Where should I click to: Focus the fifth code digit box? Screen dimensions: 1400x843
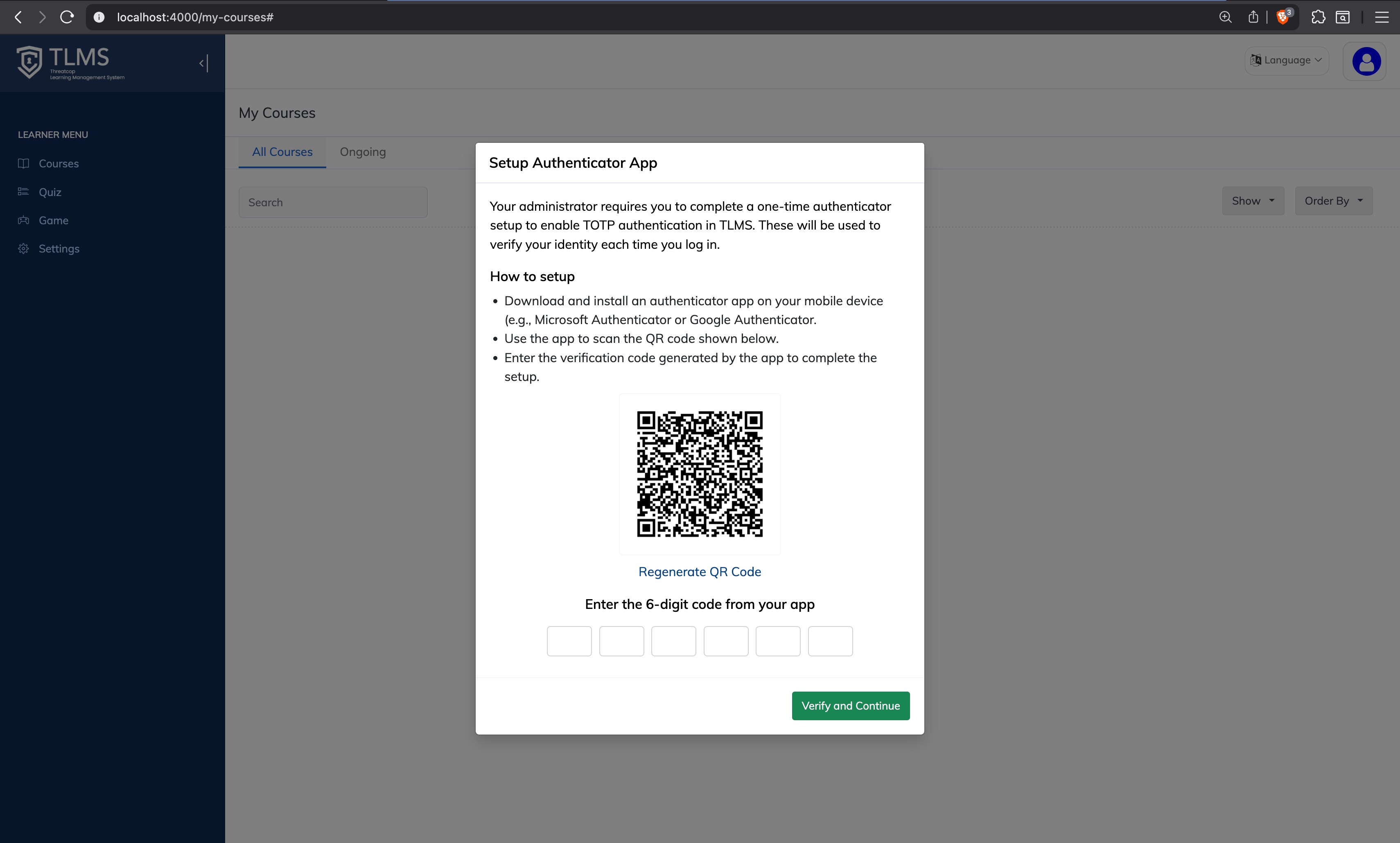click(778, 641)
